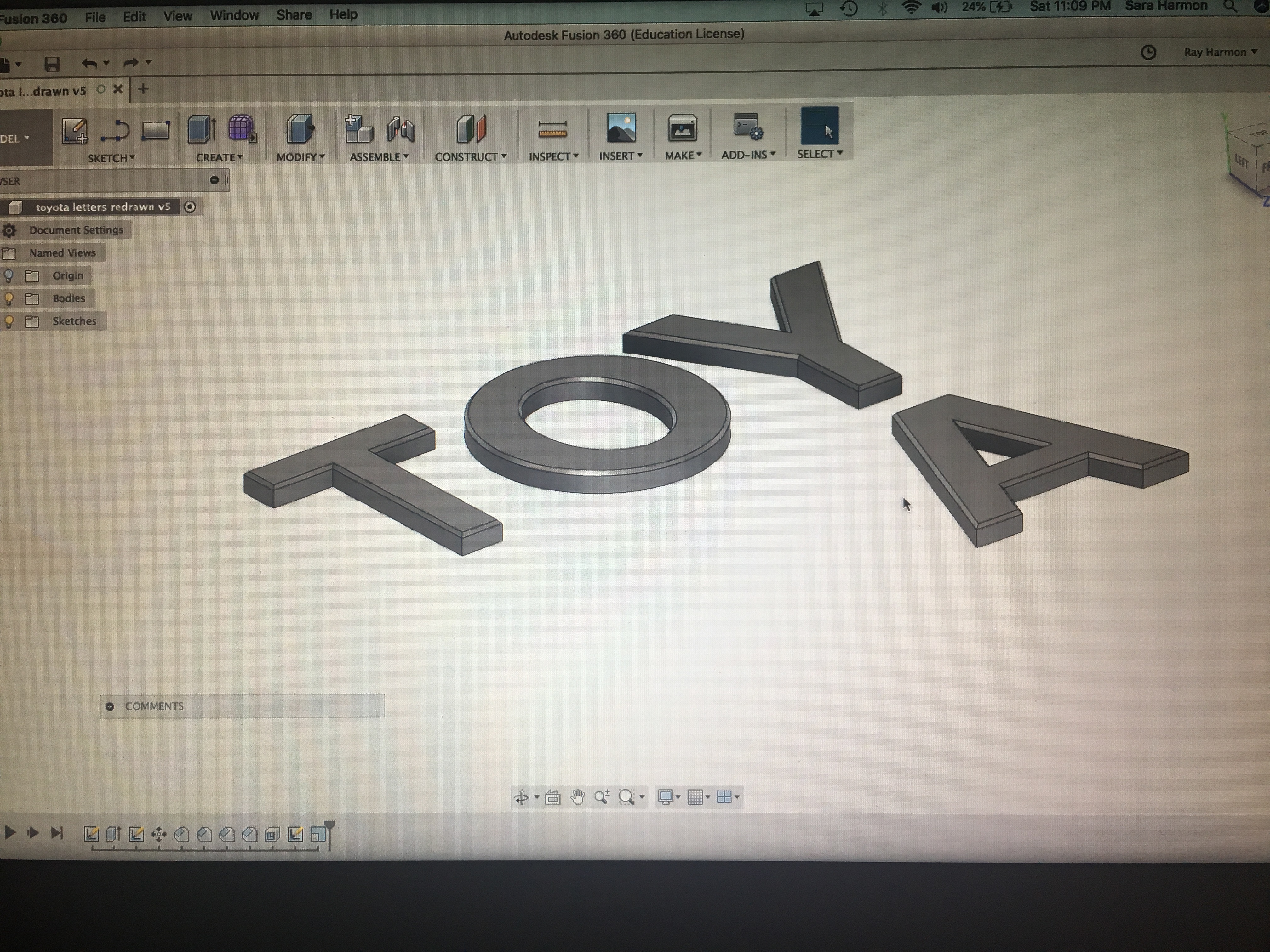Open the MAKE dropdown menu
The height and width of the screenshot is (952, 1270).
pos(683,155)
